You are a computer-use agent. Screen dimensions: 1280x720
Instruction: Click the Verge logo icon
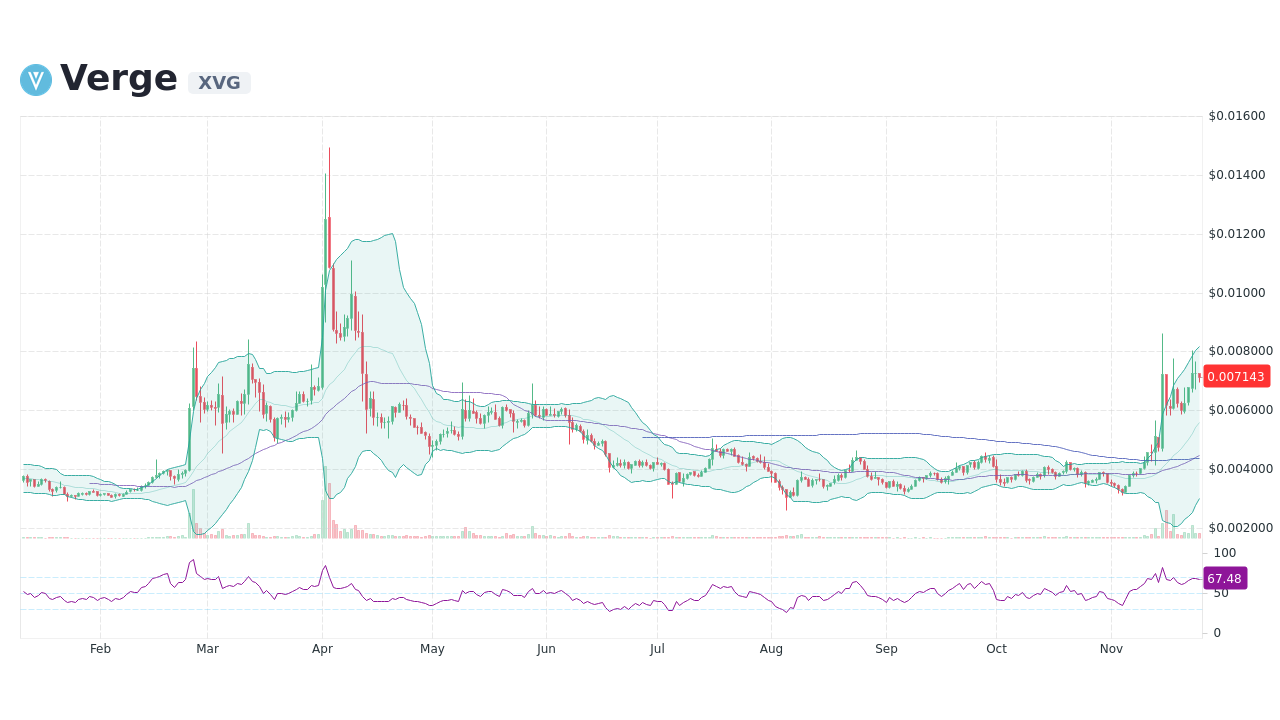coord(36,80)
